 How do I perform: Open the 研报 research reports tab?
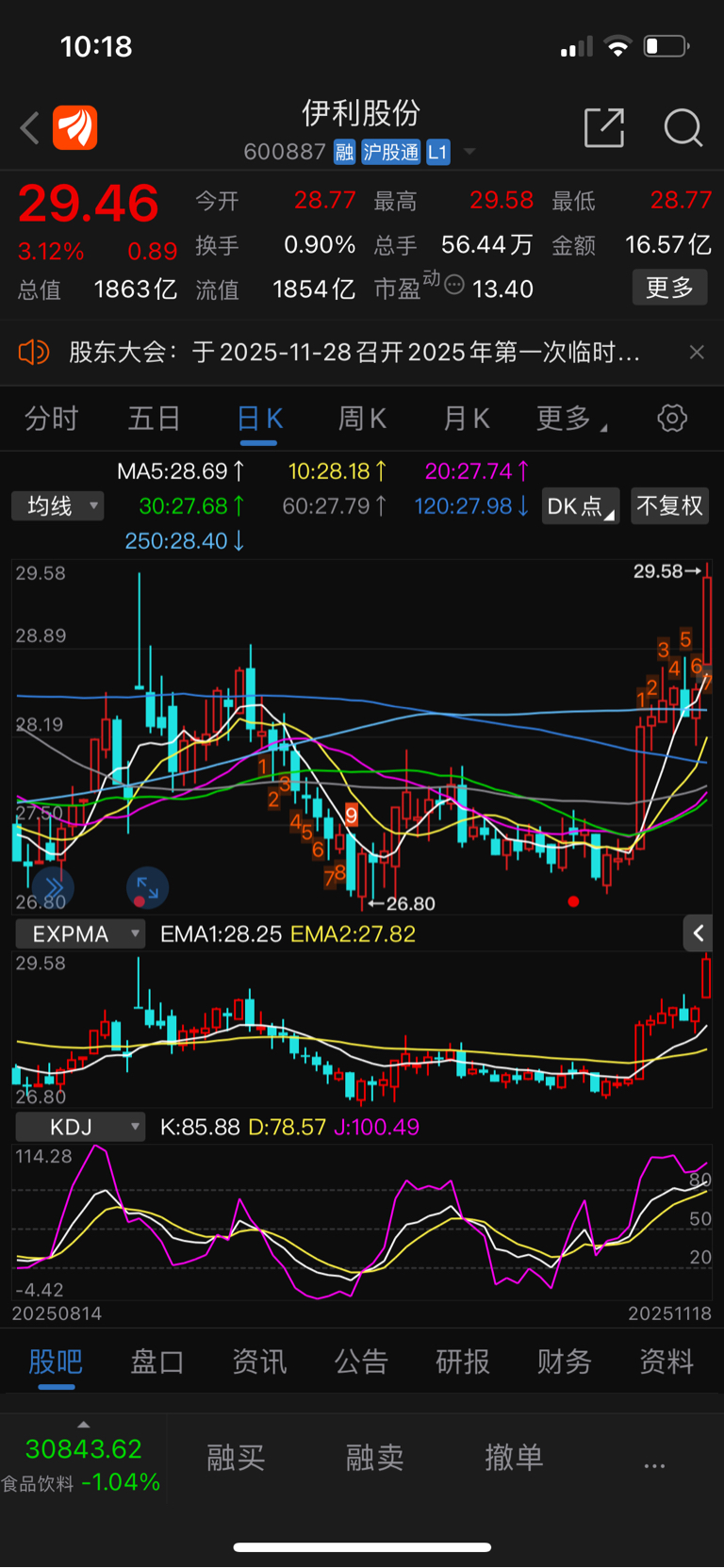pyautogui.click(x=463, y=1362)
